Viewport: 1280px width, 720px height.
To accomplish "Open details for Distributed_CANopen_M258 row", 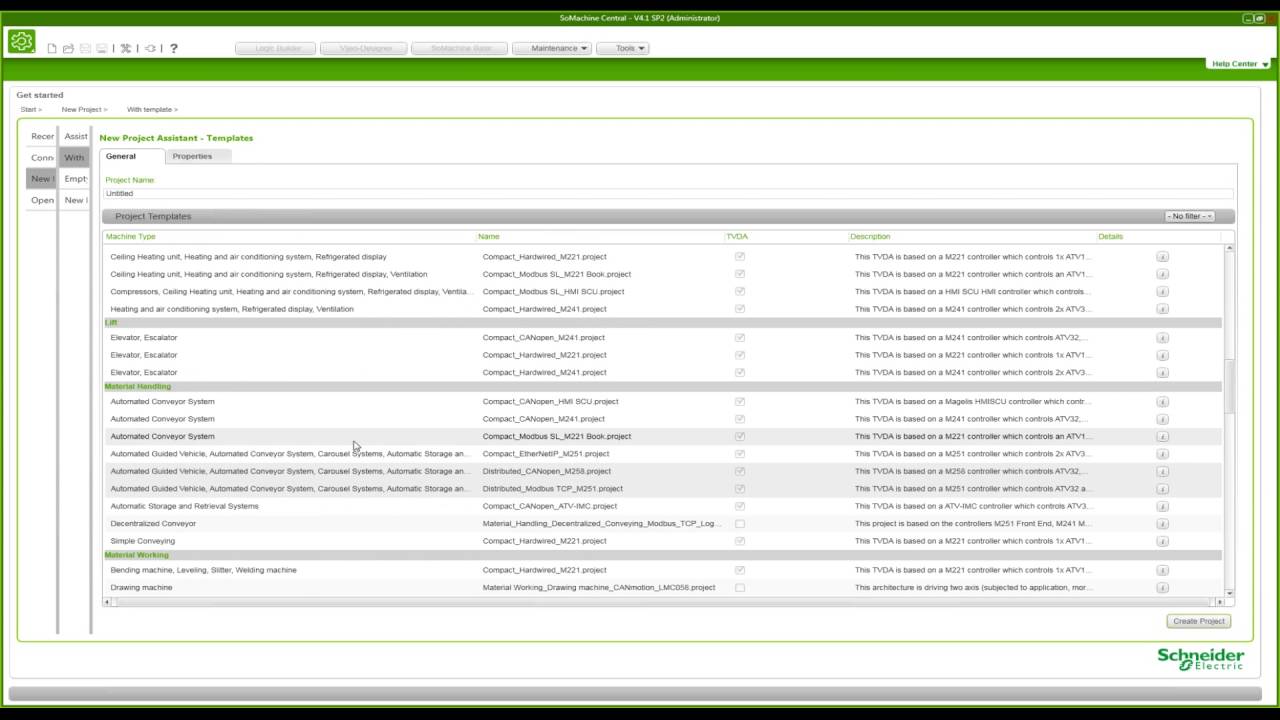I will 1162,471.
